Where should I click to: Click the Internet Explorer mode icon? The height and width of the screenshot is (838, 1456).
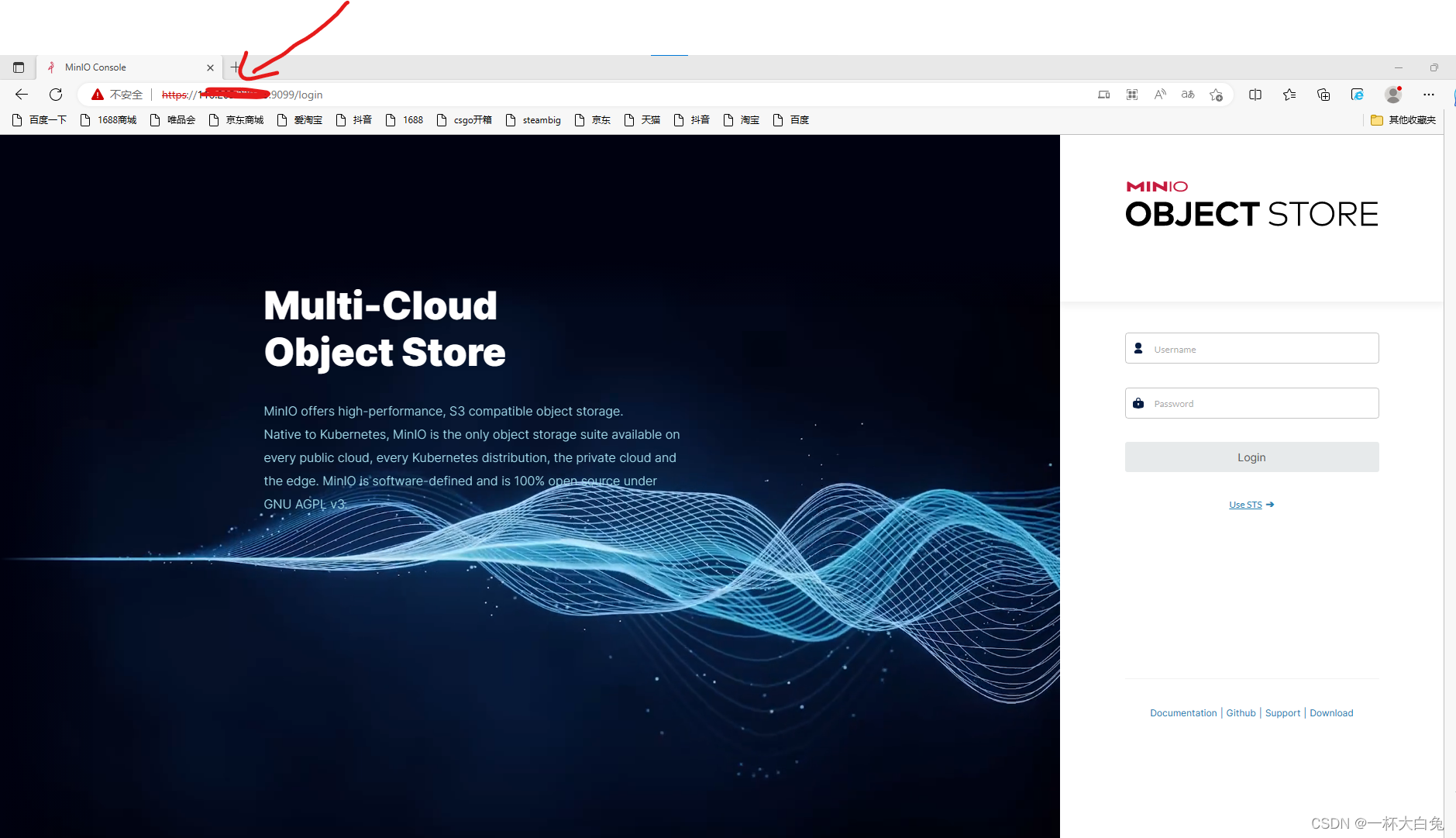point(1358,95)
